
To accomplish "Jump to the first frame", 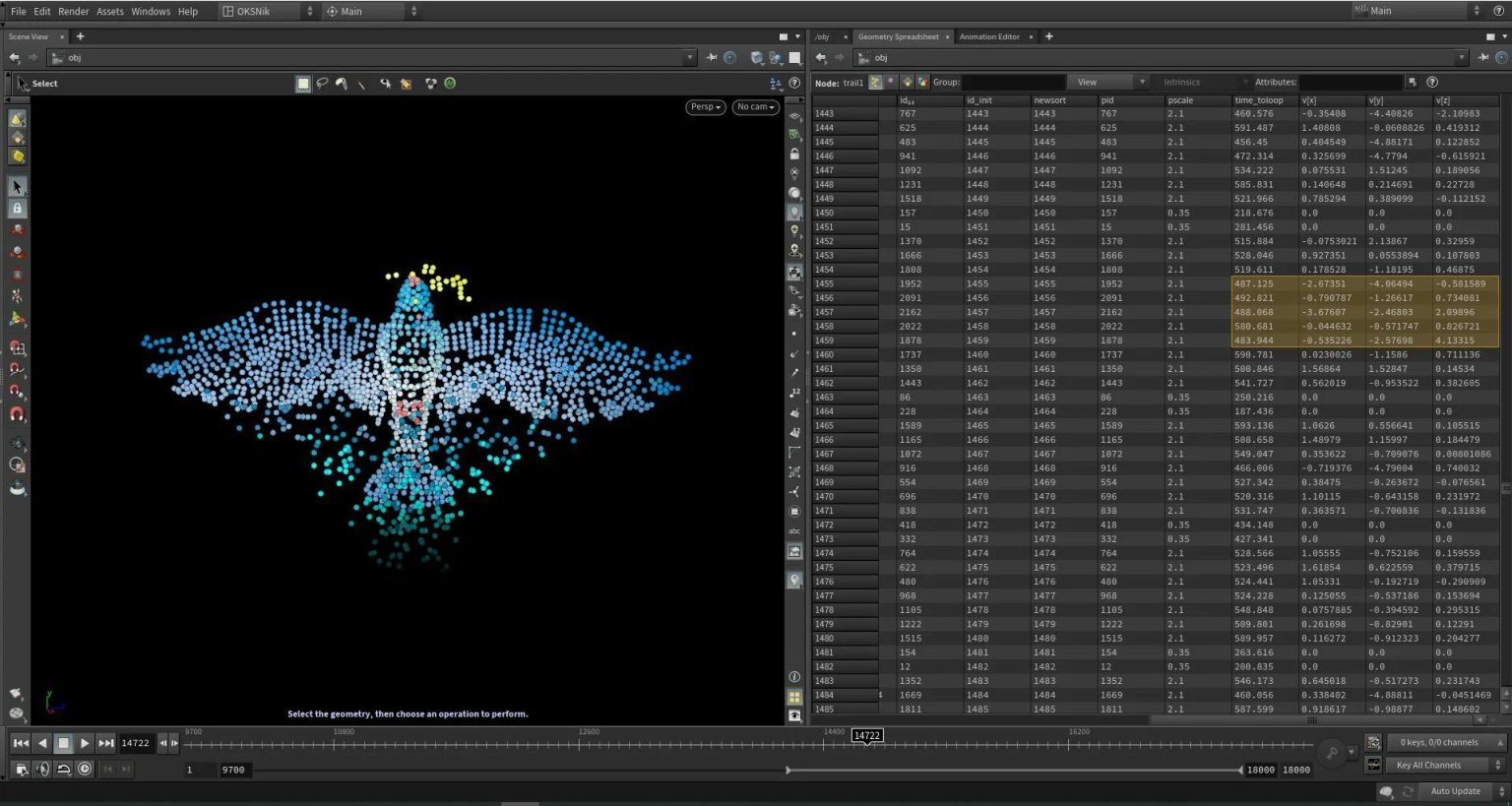I will coord(20,743).
